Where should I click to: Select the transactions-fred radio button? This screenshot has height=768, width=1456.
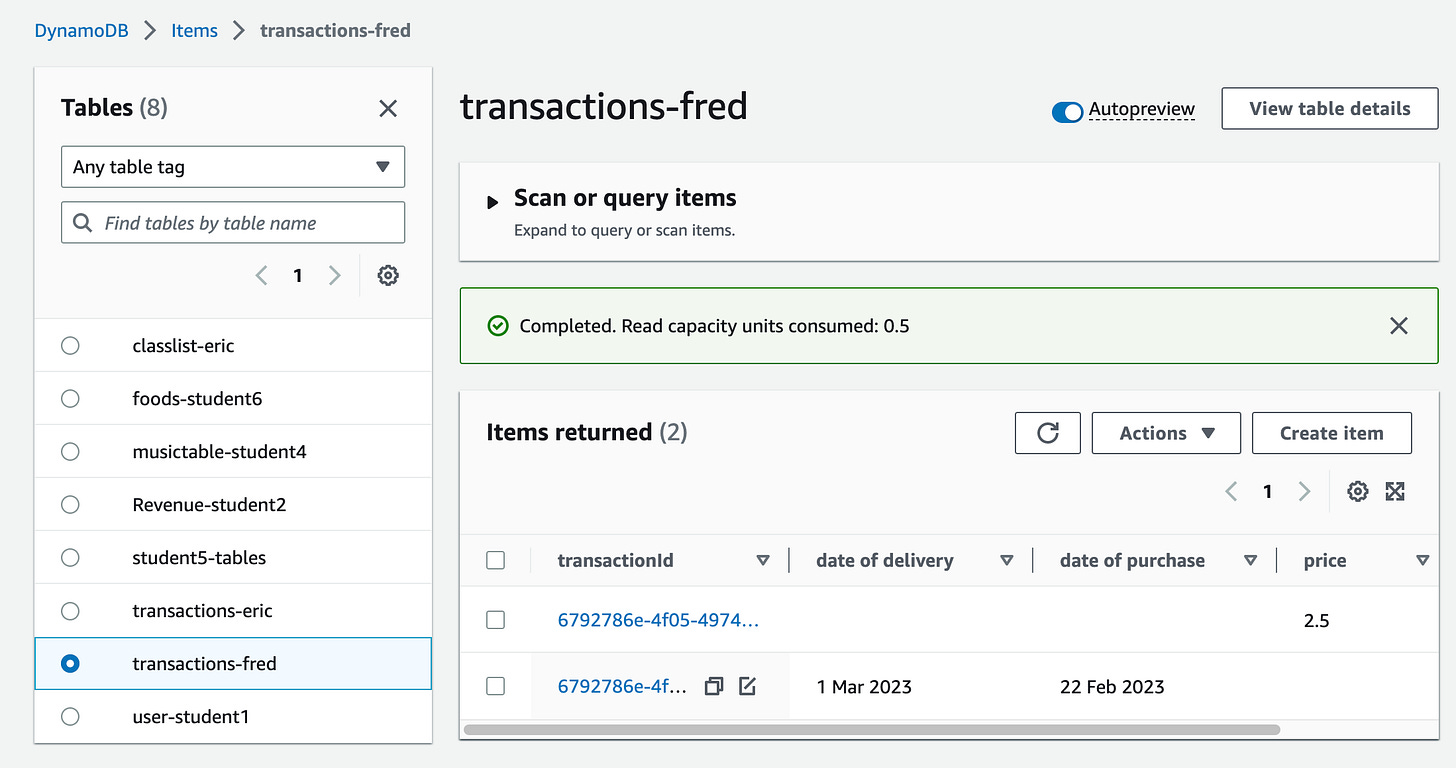point(70,663)
